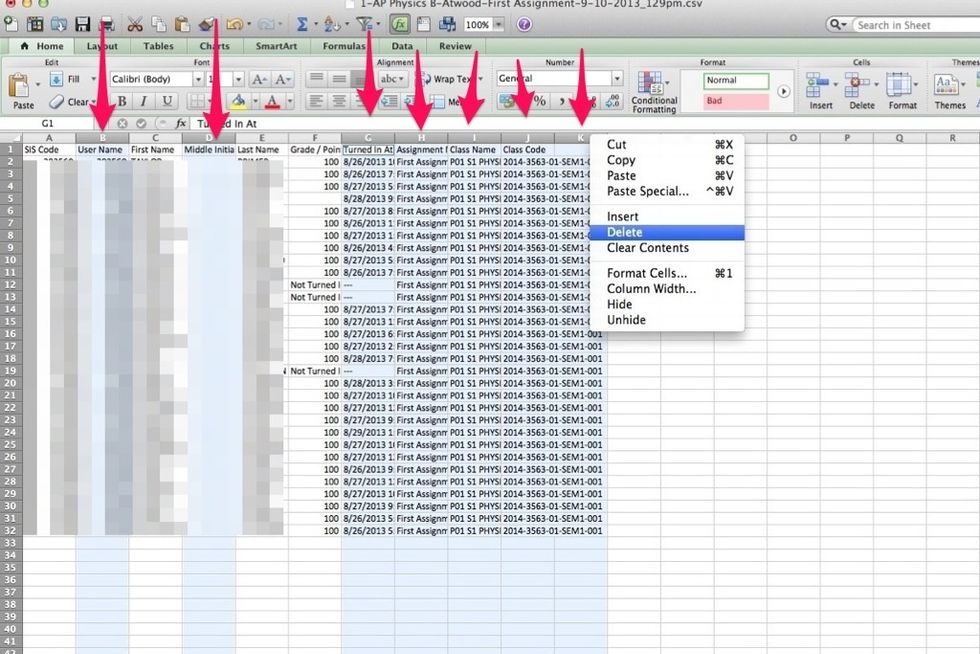This screenshot has width=980, height=654.
Task: Open the zoom level 100% dropdown
Action: coord(488,25)
